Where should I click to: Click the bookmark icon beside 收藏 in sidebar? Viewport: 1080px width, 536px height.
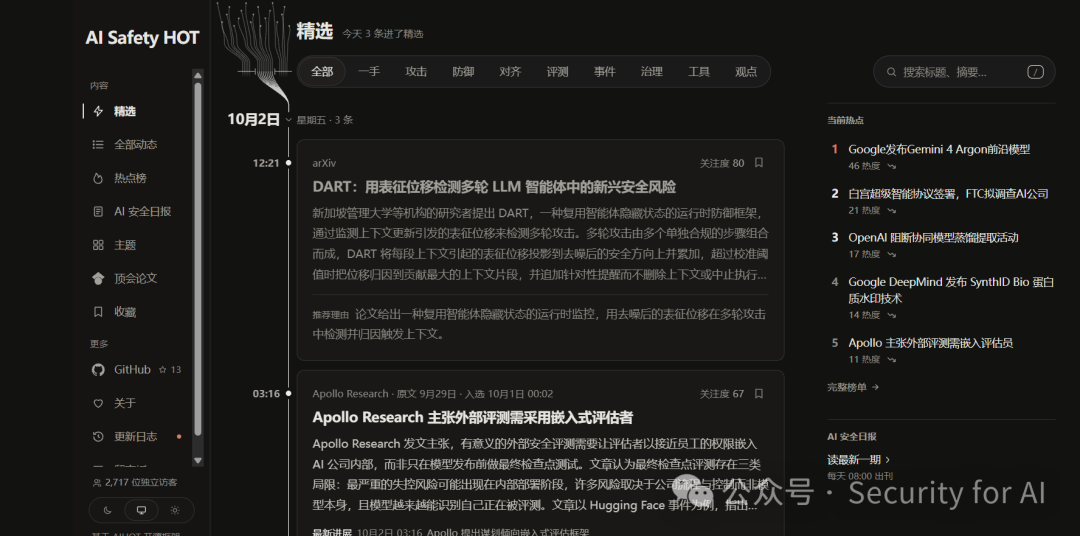(x=98, y=312)
